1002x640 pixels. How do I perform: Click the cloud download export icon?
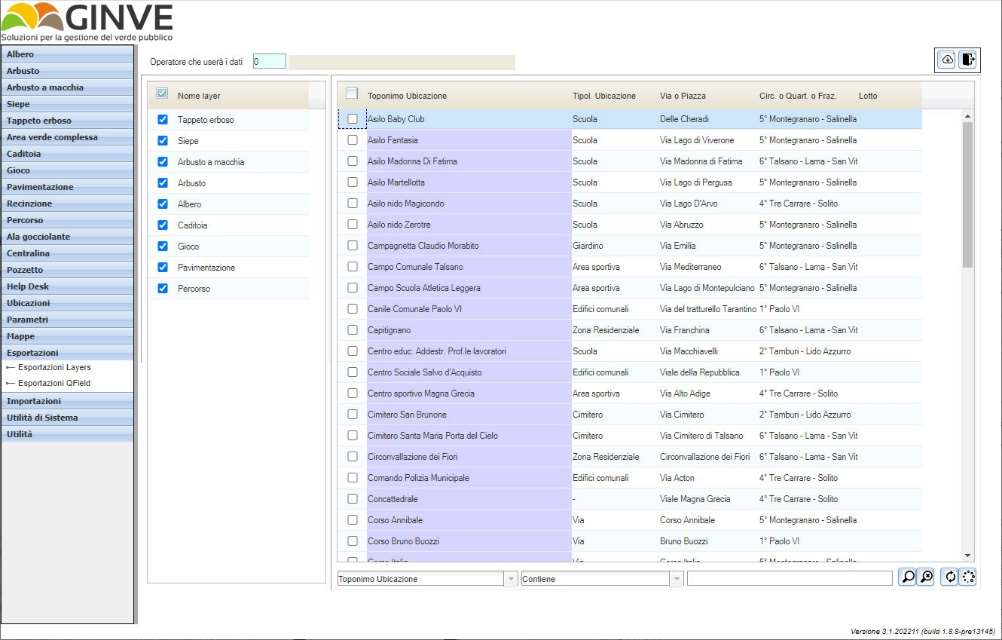(x=946, y=60)
